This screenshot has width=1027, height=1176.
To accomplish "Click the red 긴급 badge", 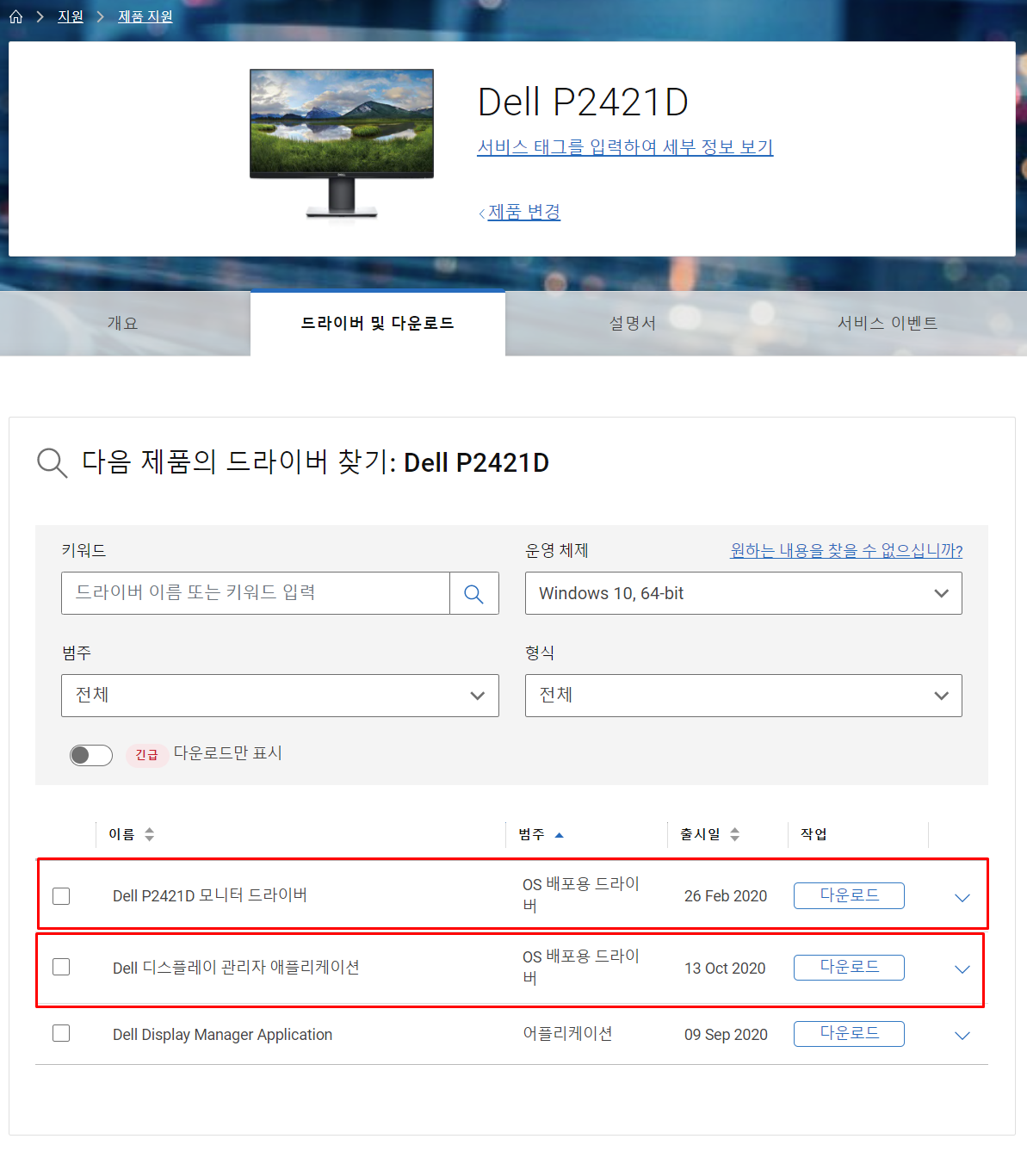I will [x=146, y=755].
